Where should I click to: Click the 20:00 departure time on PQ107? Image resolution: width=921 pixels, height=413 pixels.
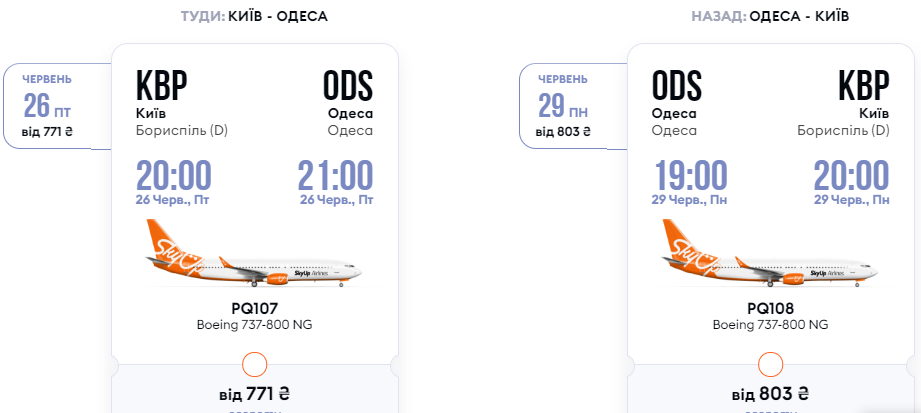pyautogui.click(x=174, y=176)
